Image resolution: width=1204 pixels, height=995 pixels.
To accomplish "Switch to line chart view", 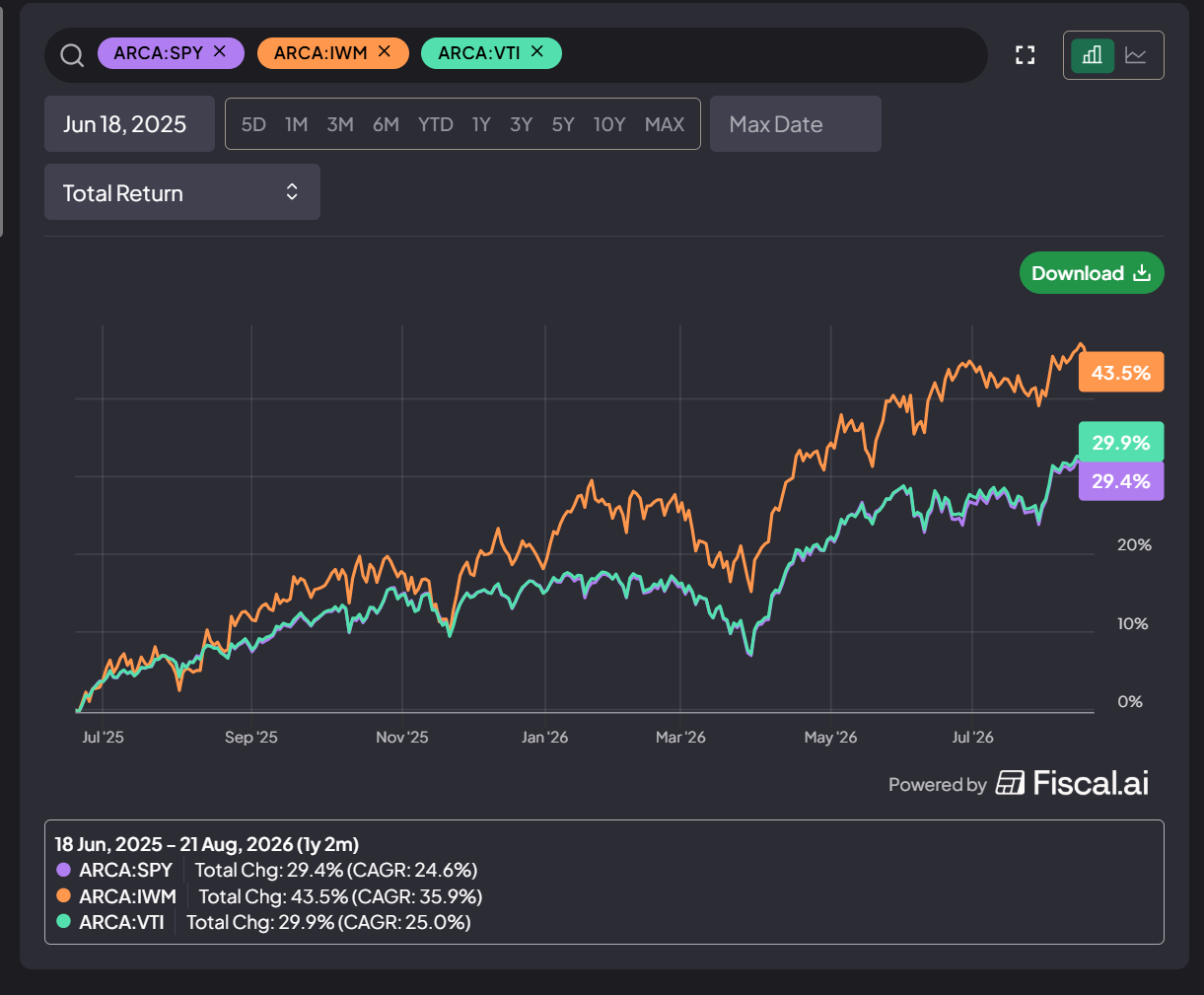I will 1136,55.
